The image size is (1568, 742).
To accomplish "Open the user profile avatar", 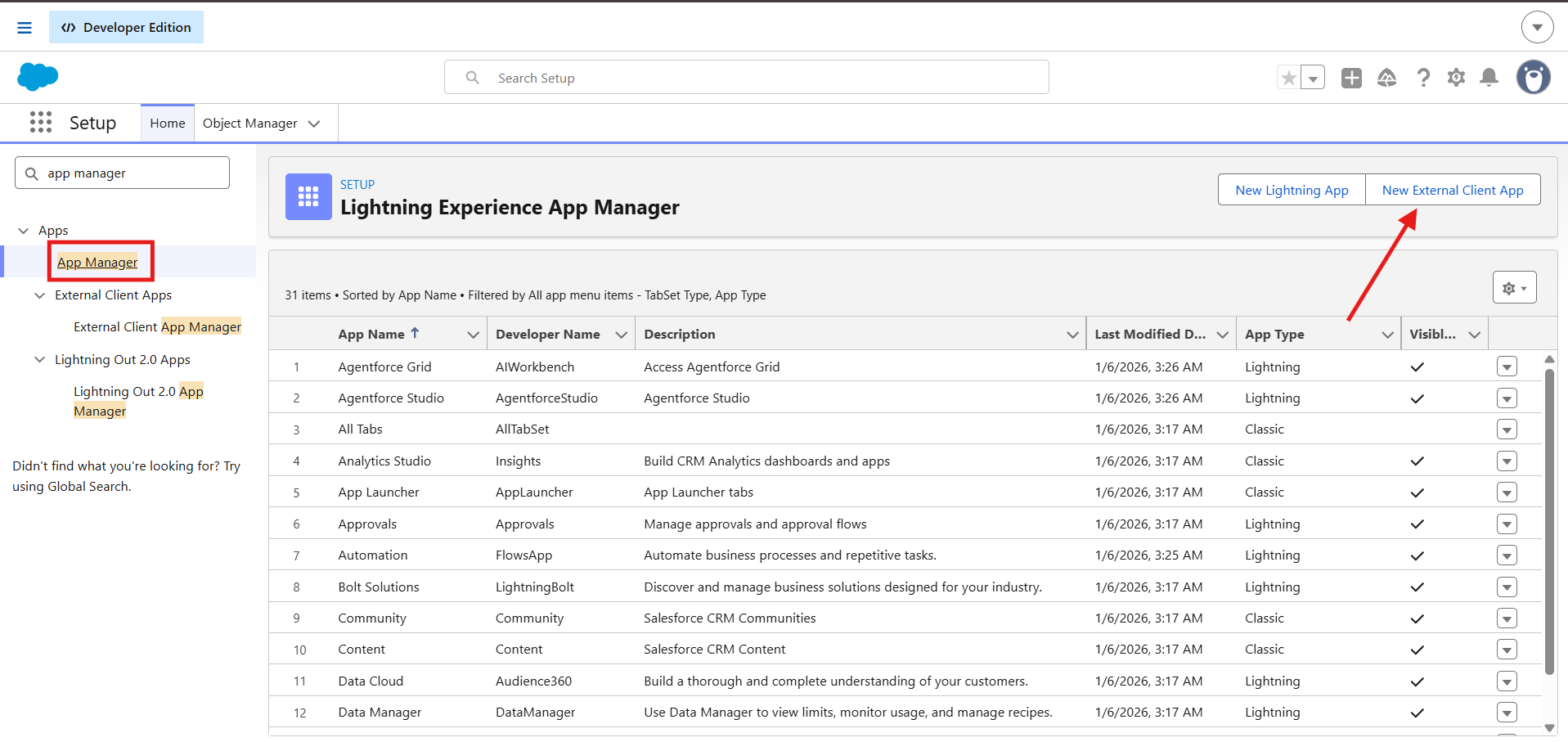I will tap(1534, 78).
